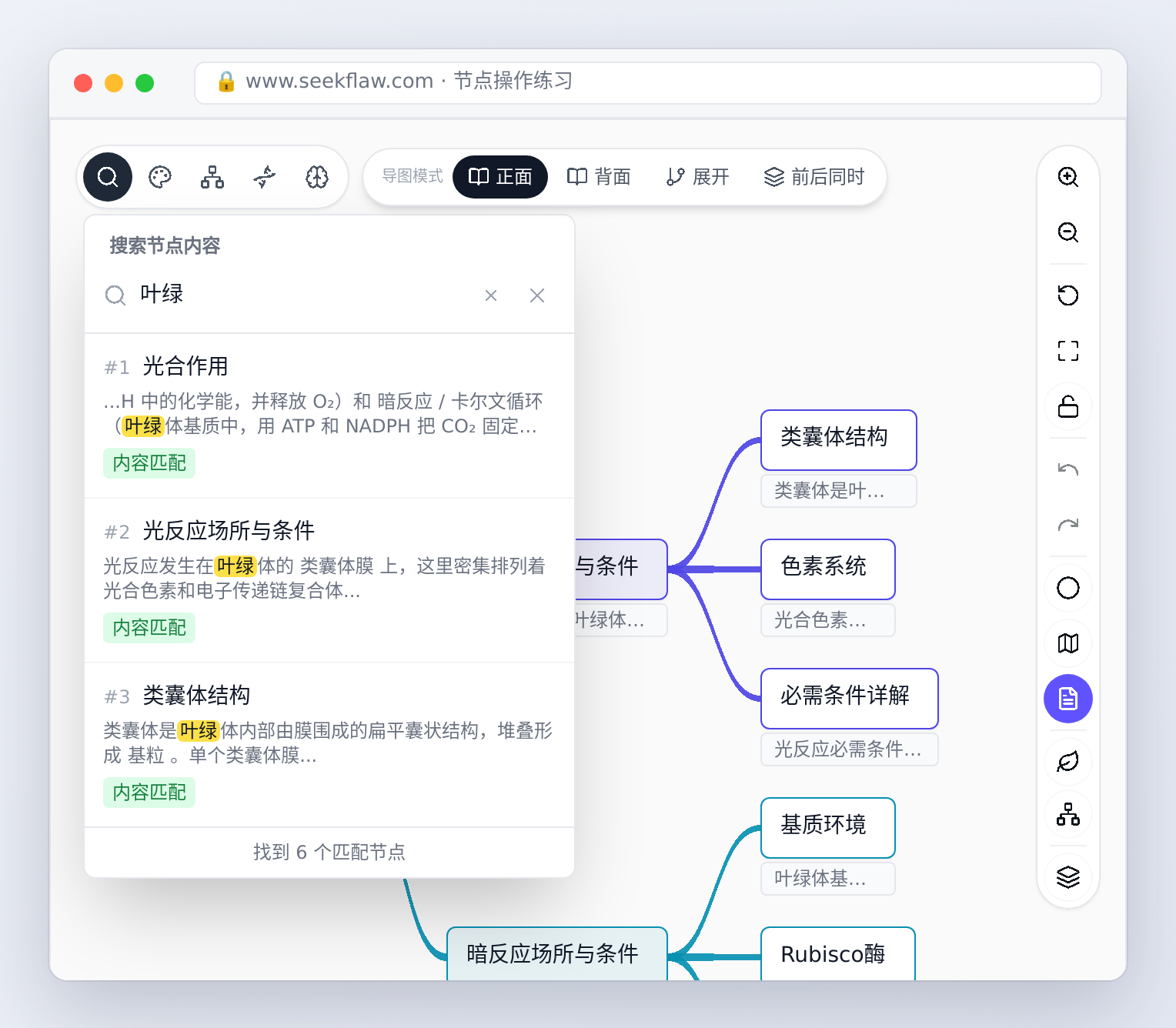Select the 暗反应场所与条件 node
This screenshot has height=1028, width=1176.
tap(557, 953)
